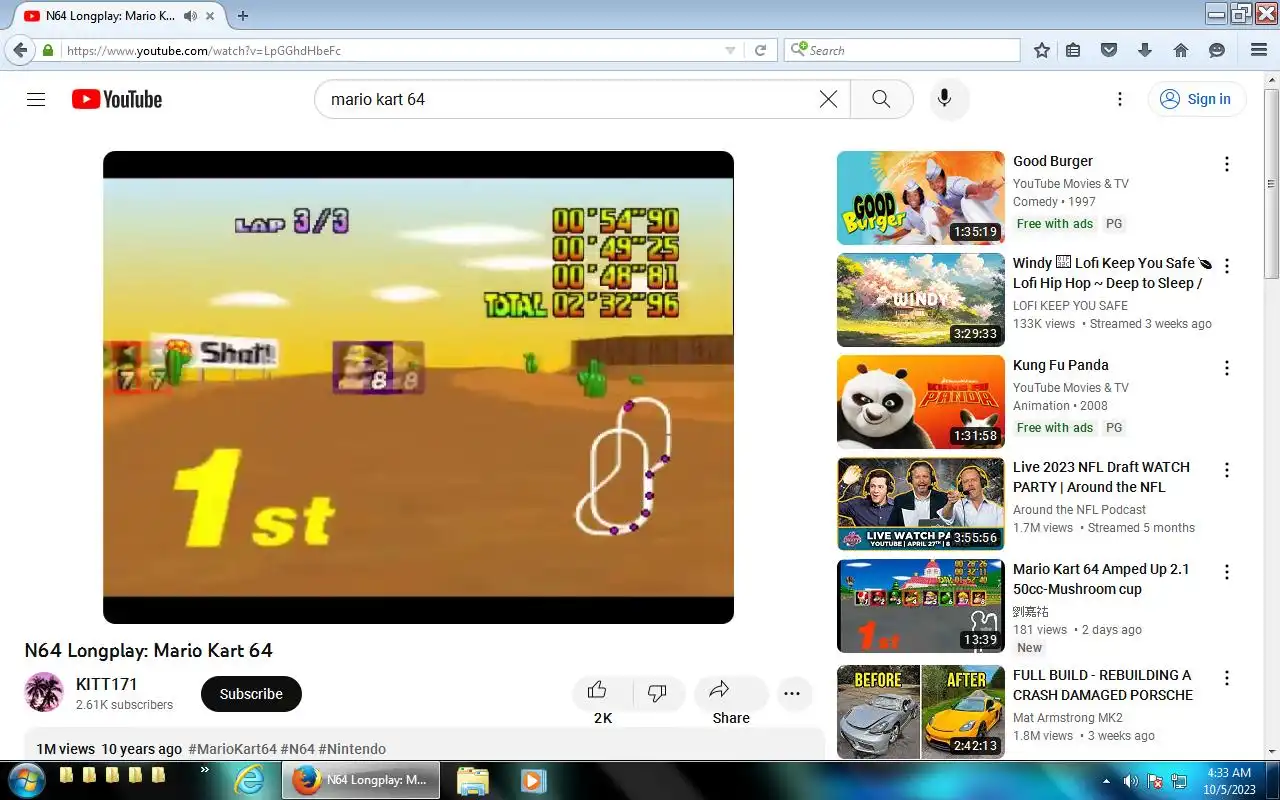Image resolution: width=1280 pixels, height=800 pixels.
Task: Open options for Mario Kart 64 Amped Up video
Action: 1227,572
